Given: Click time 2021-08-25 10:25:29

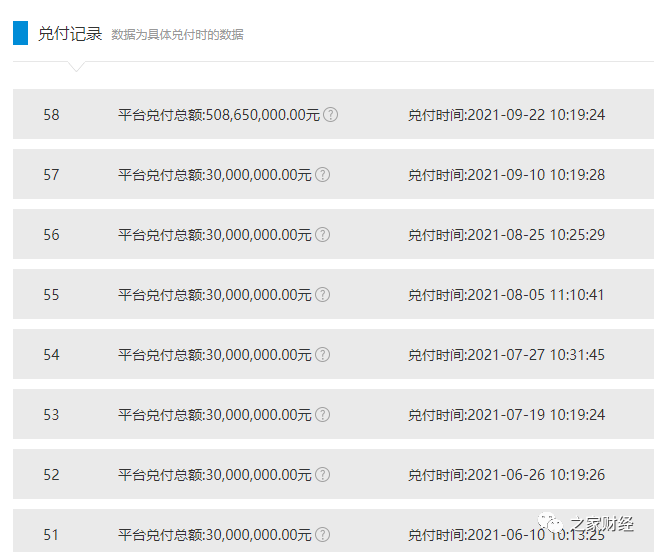Looking at the screenshot, I should click(536, 235).
